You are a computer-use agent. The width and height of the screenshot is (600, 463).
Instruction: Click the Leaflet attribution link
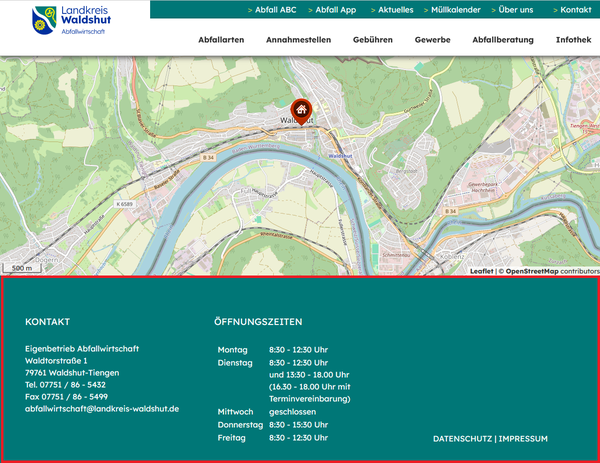pos(481,271)
